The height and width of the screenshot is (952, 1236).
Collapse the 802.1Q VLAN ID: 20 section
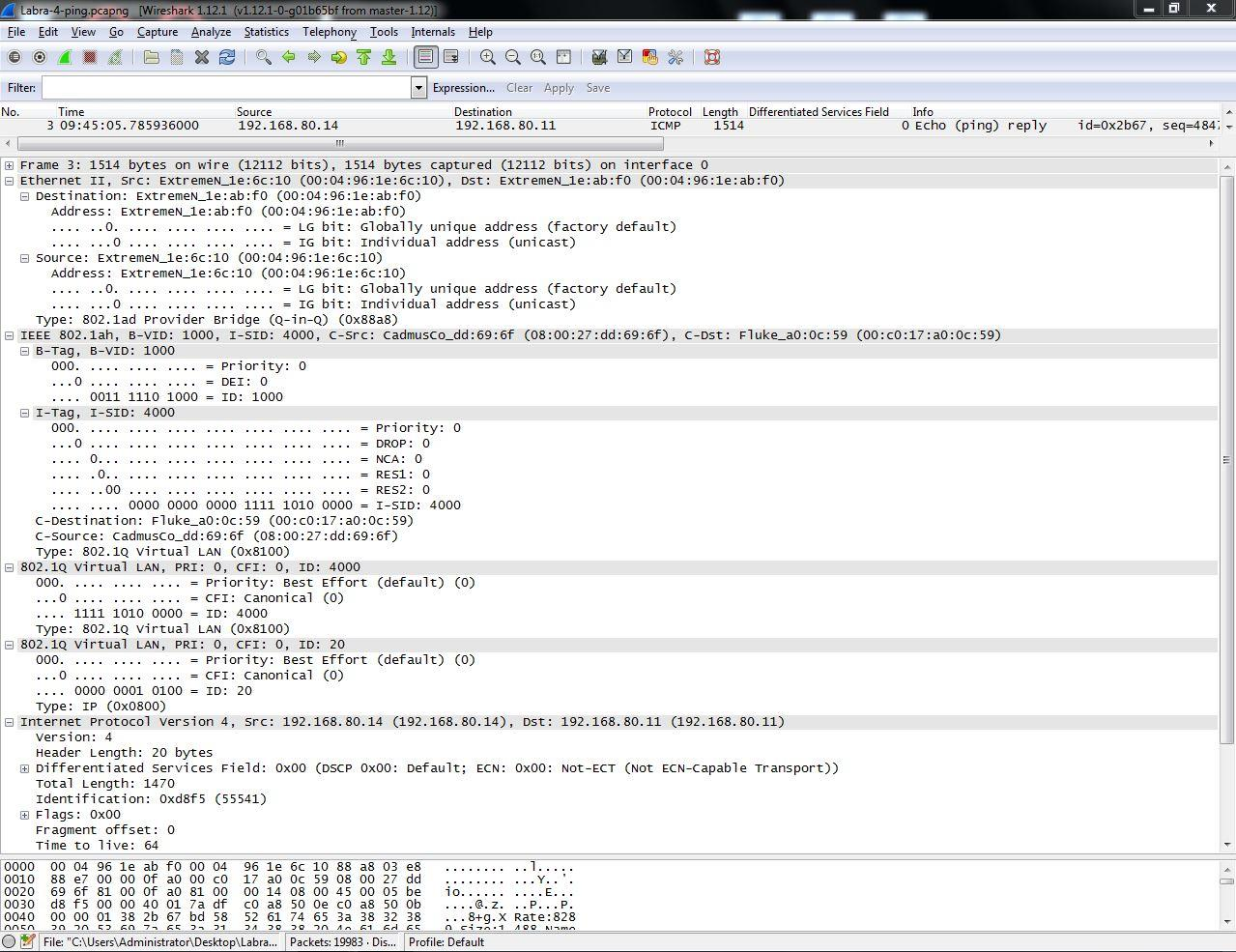10,645
